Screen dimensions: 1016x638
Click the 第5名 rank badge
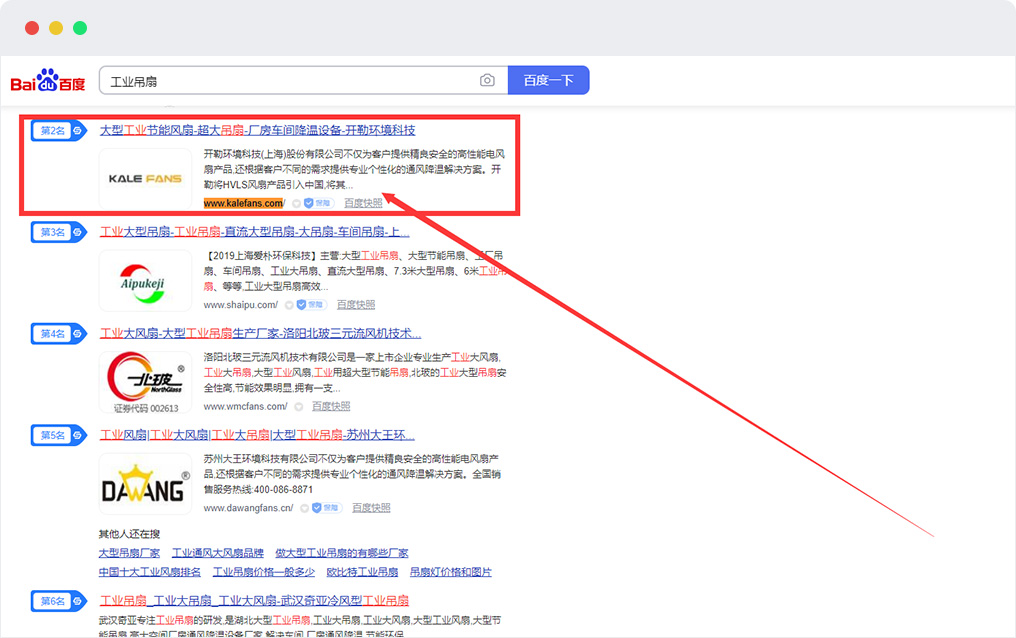(x=59, y=435)
